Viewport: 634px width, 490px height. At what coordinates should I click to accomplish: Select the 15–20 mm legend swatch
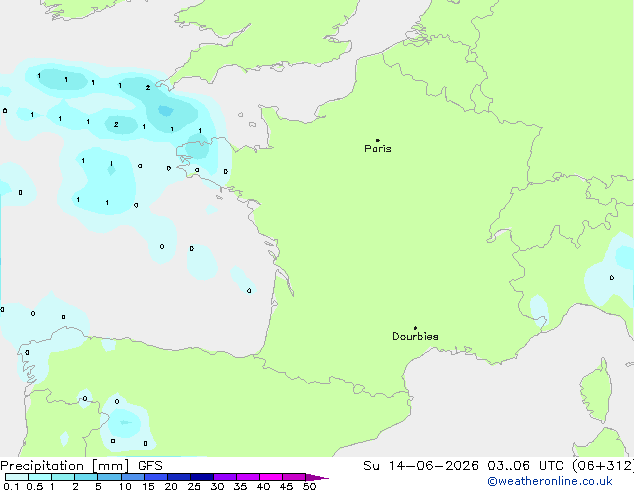[x=156, y=477]
